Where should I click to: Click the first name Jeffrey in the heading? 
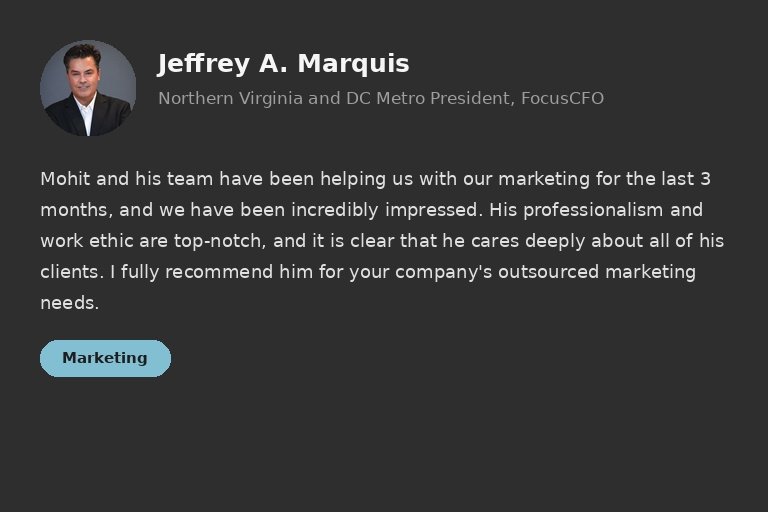tap(204, 65)
